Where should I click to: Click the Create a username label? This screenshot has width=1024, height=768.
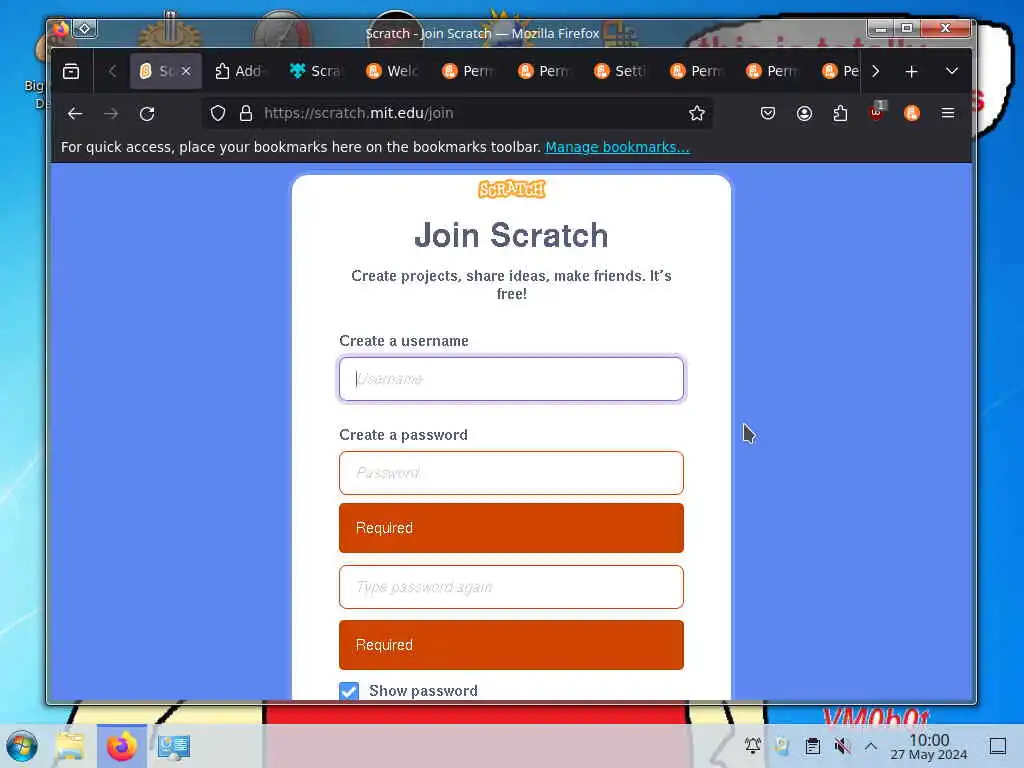(x=404, y=341)
